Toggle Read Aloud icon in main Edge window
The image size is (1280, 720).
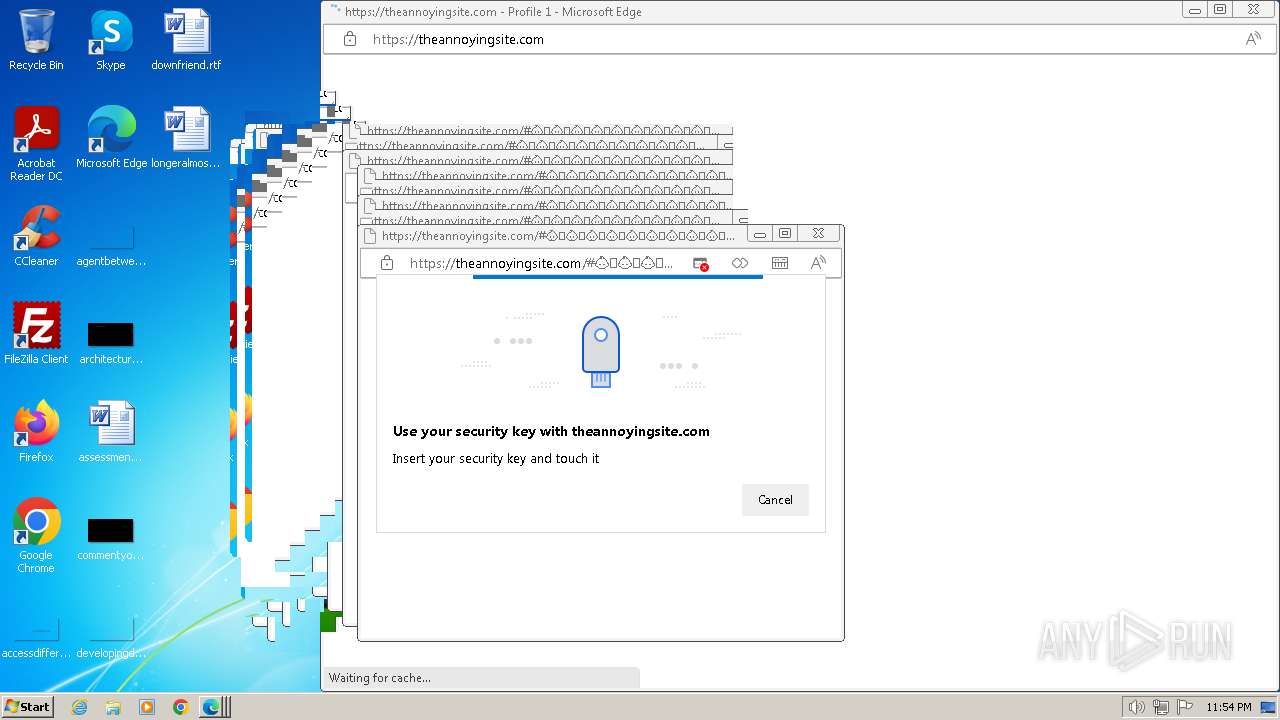tap(1253, 39)
